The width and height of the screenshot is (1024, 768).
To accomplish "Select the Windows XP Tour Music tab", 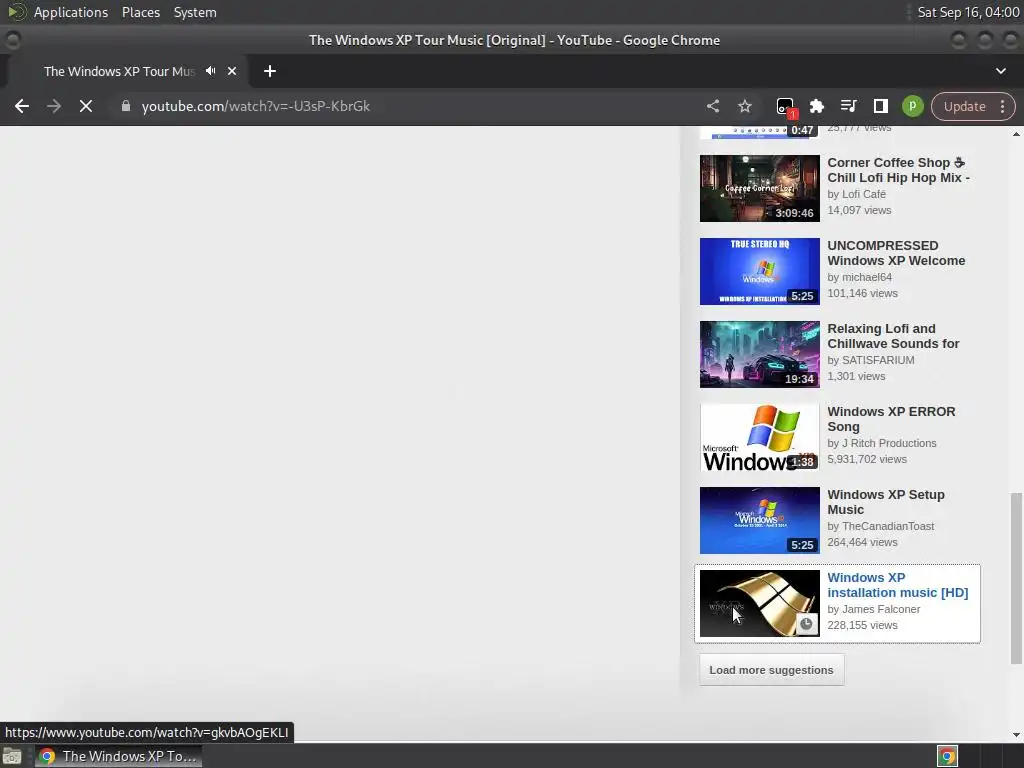I will (x=120, y=71).
